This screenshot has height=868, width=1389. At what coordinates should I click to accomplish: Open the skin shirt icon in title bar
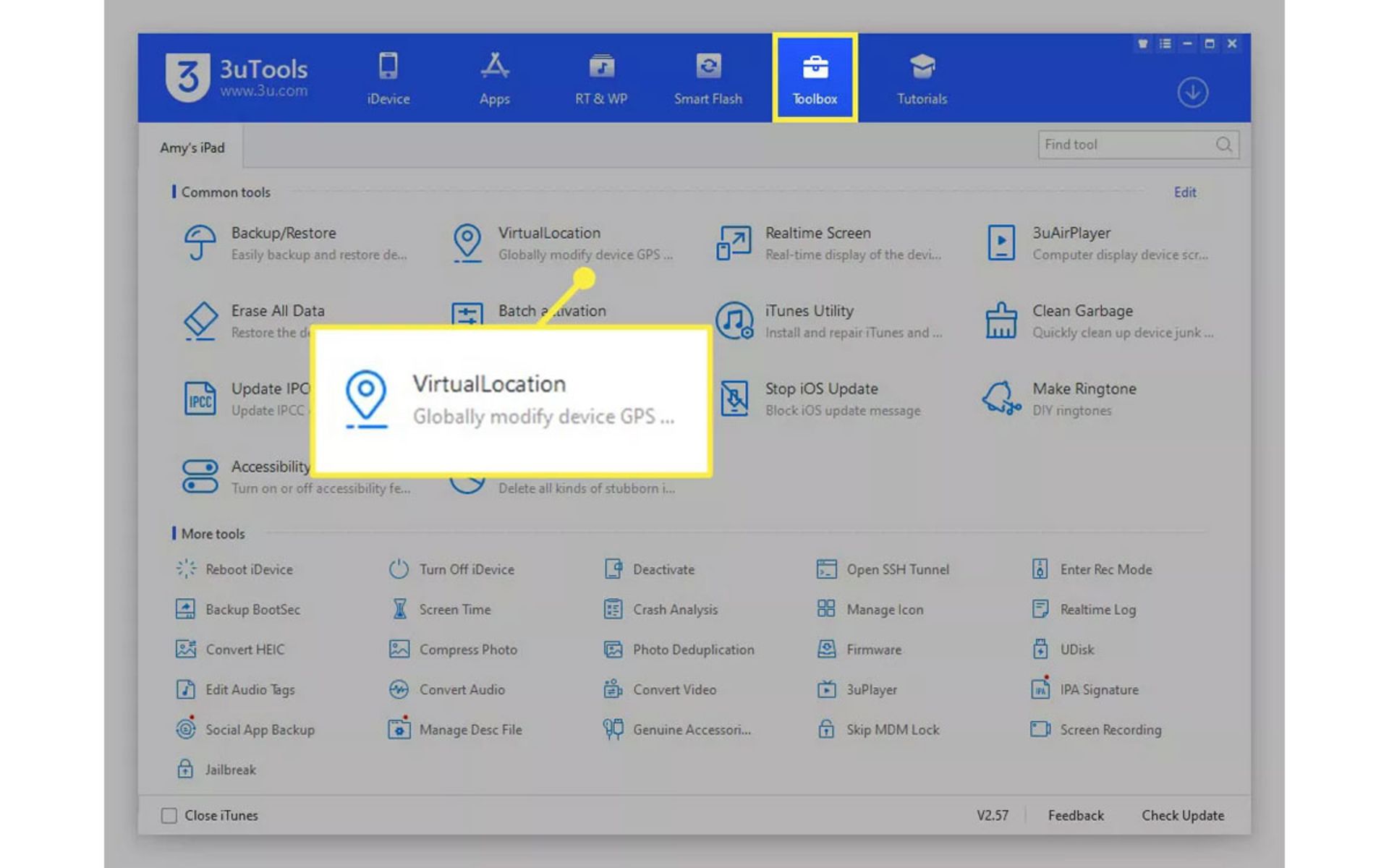coord(1143,44)
